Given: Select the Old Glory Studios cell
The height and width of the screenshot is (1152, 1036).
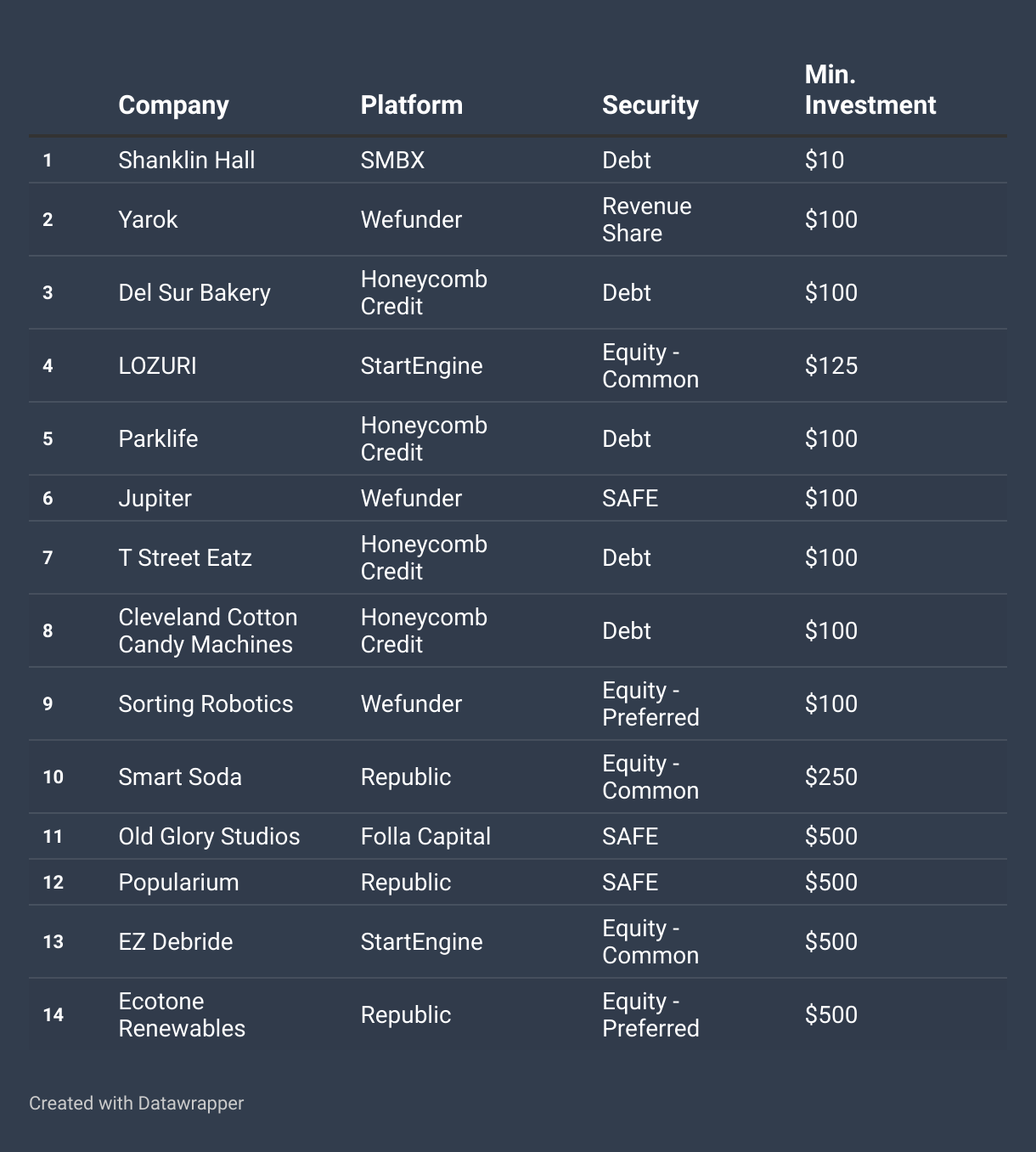Looking at the screenshot, I should pos(209,836).
